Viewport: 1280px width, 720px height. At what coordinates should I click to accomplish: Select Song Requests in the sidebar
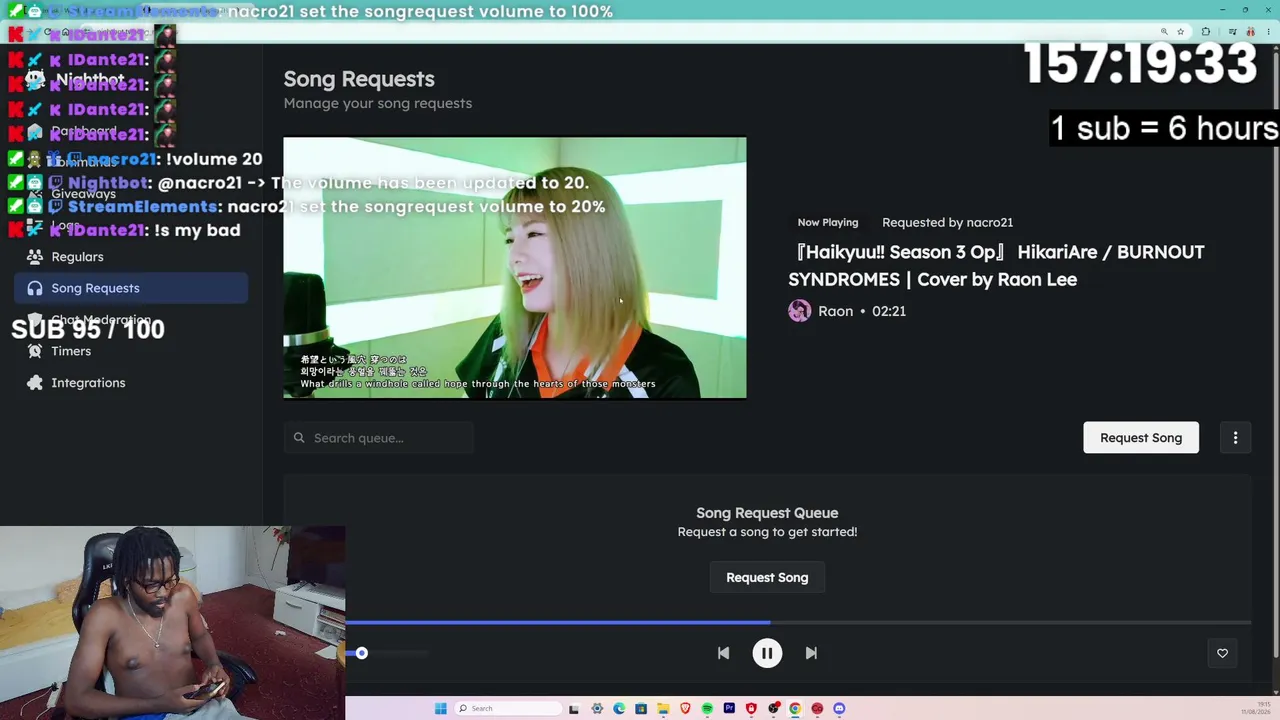[x=131, y=288]
